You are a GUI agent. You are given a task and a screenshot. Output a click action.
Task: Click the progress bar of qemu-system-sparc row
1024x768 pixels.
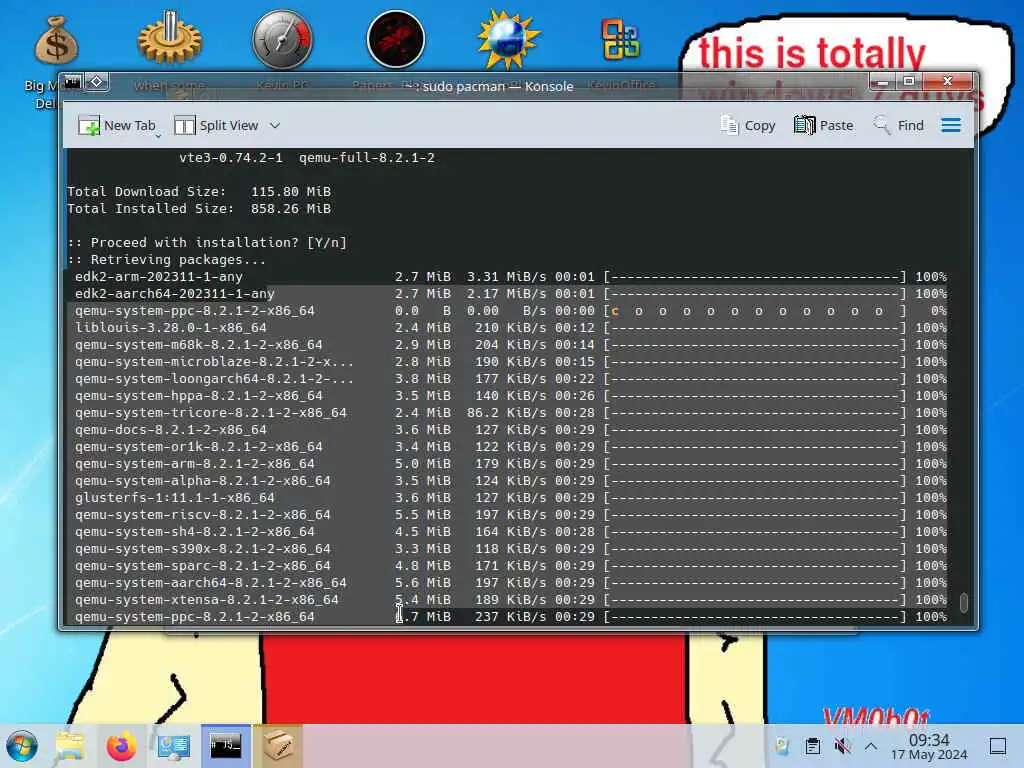tap(756, 566)
